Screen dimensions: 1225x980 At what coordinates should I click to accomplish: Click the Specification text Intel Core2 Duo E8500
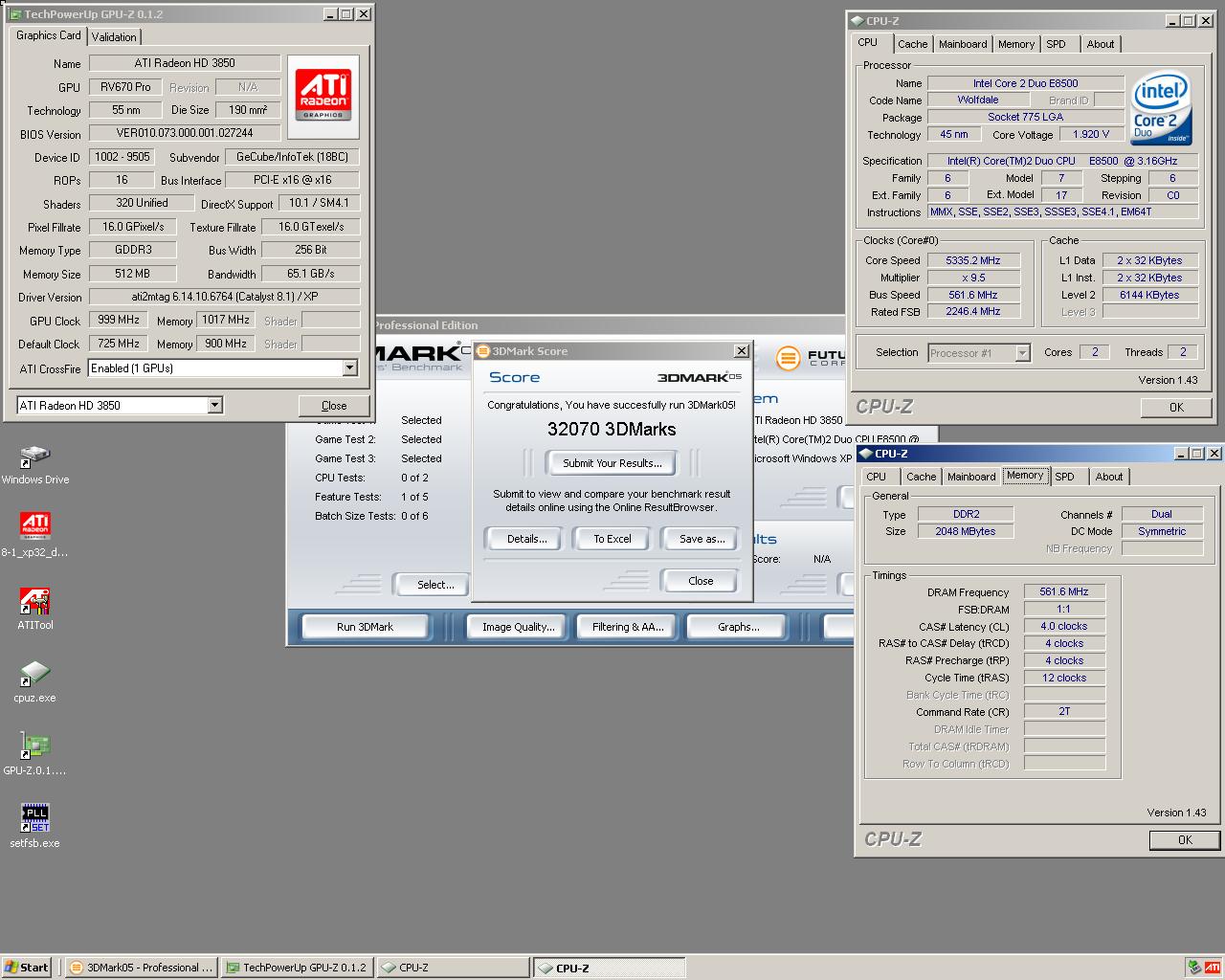click(1062, 161)
